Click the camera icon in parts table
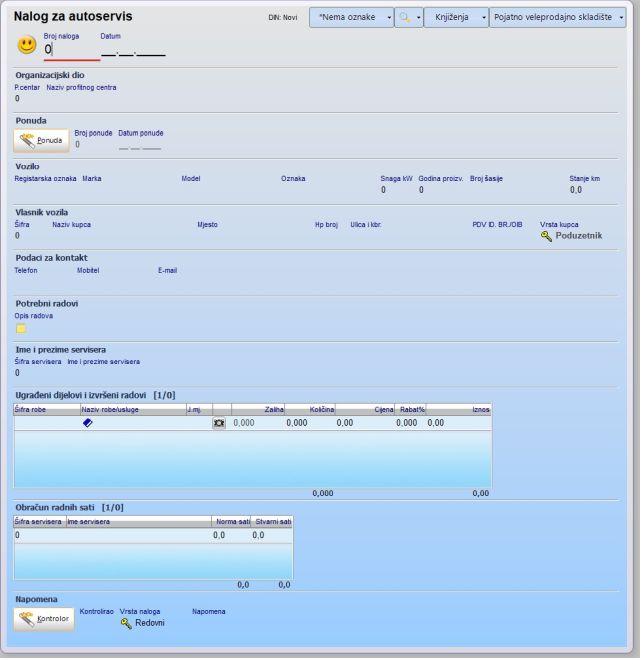640x660 pixels. [219, 423]
